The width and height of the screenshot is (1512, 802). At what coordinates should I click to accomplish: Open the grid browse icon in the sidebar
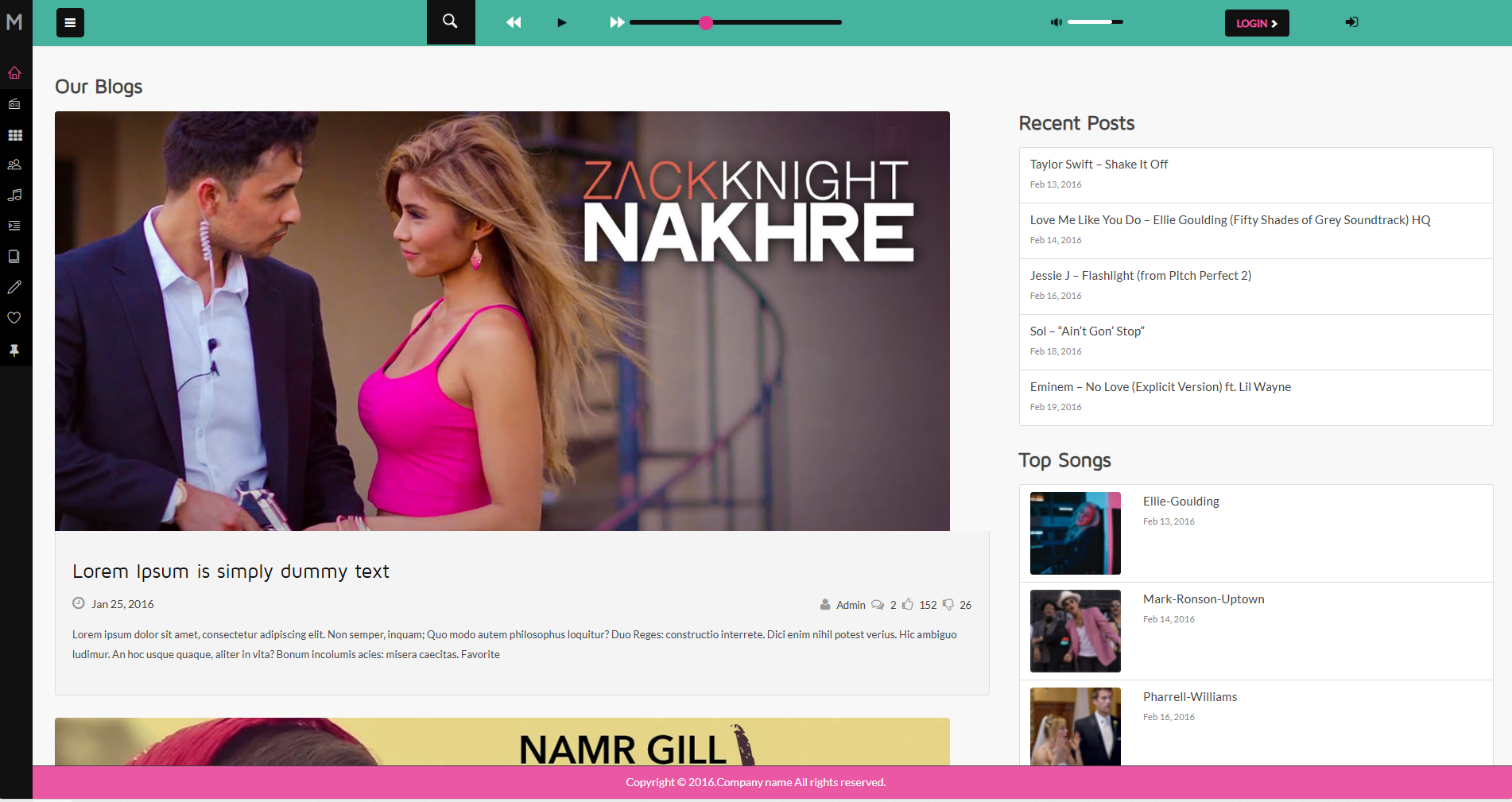tap(14, 135)
